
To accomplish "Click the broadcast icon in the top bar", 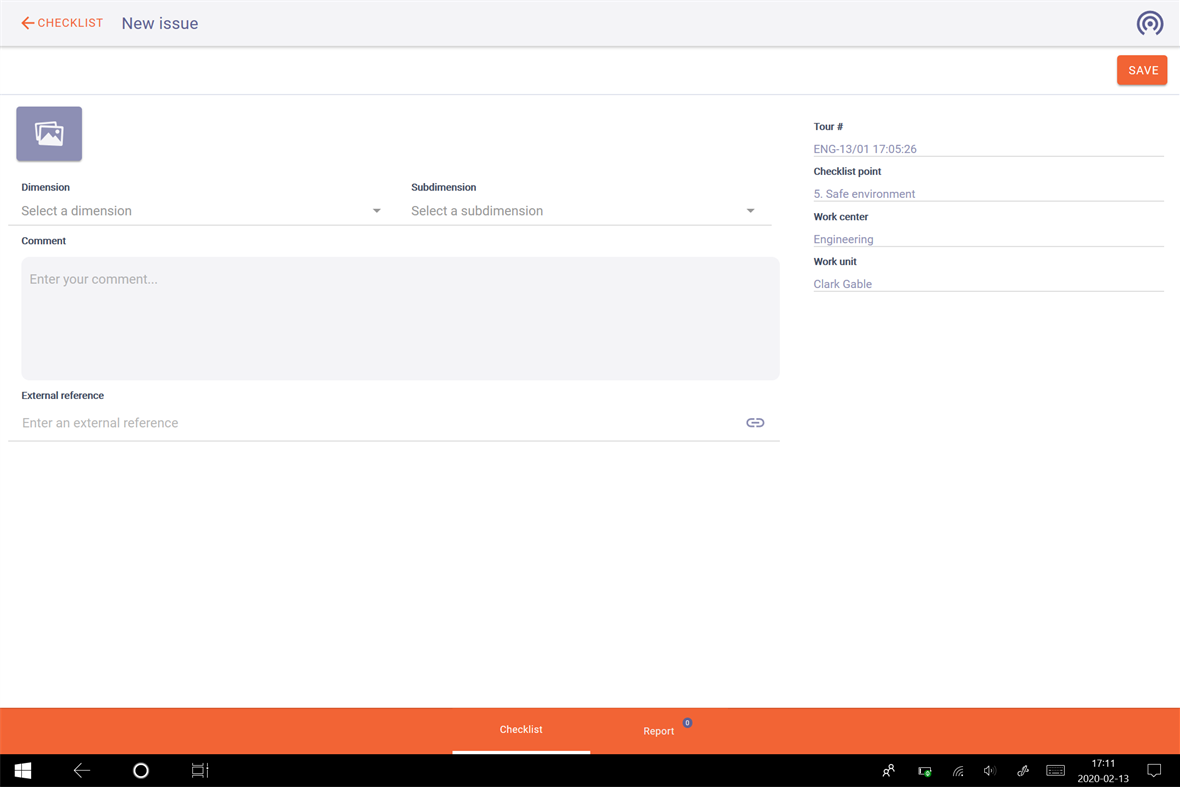I will tap(1149, 22).
